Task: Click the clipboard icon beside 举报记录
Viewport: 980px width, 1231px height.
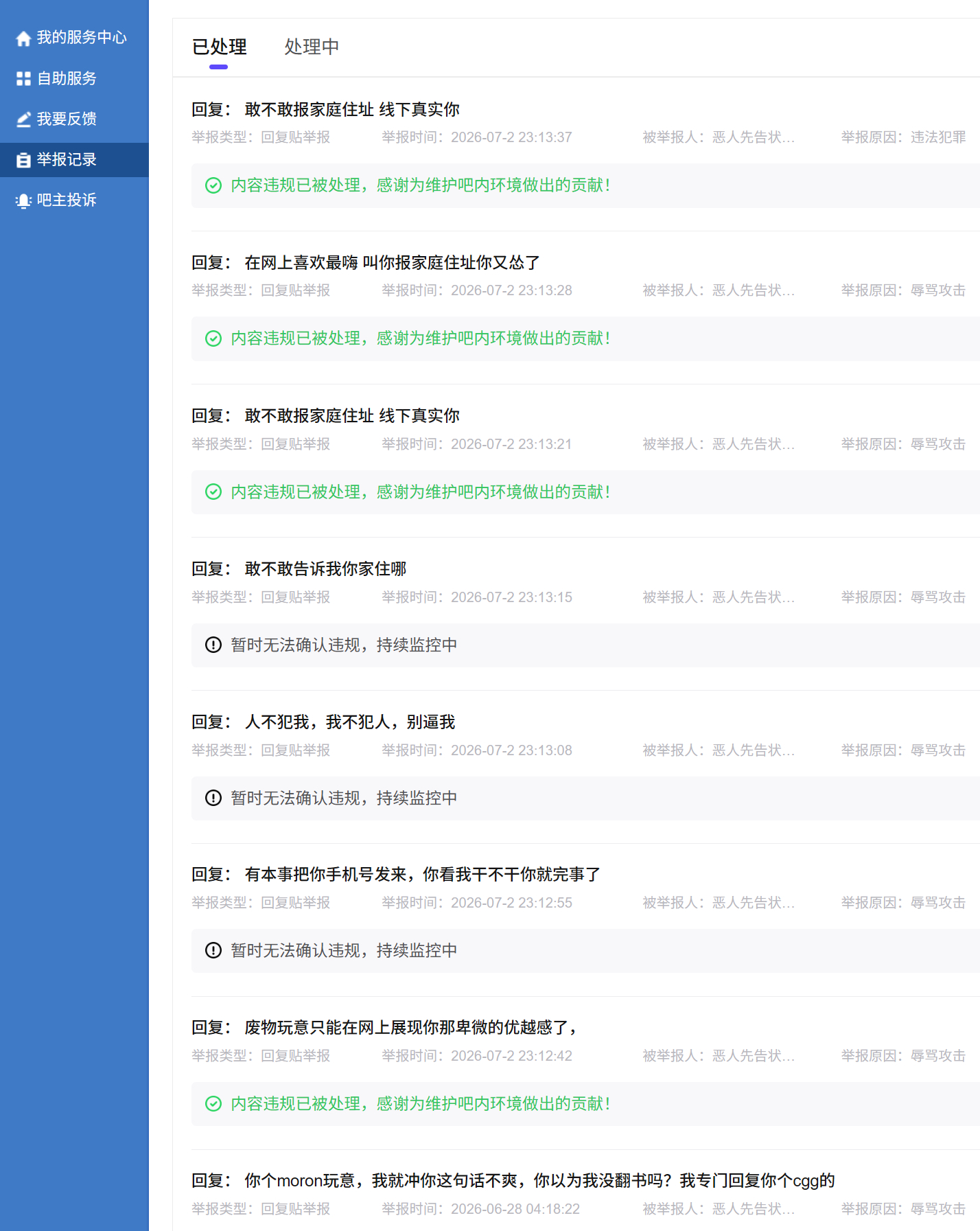Action: pos(23,160)
